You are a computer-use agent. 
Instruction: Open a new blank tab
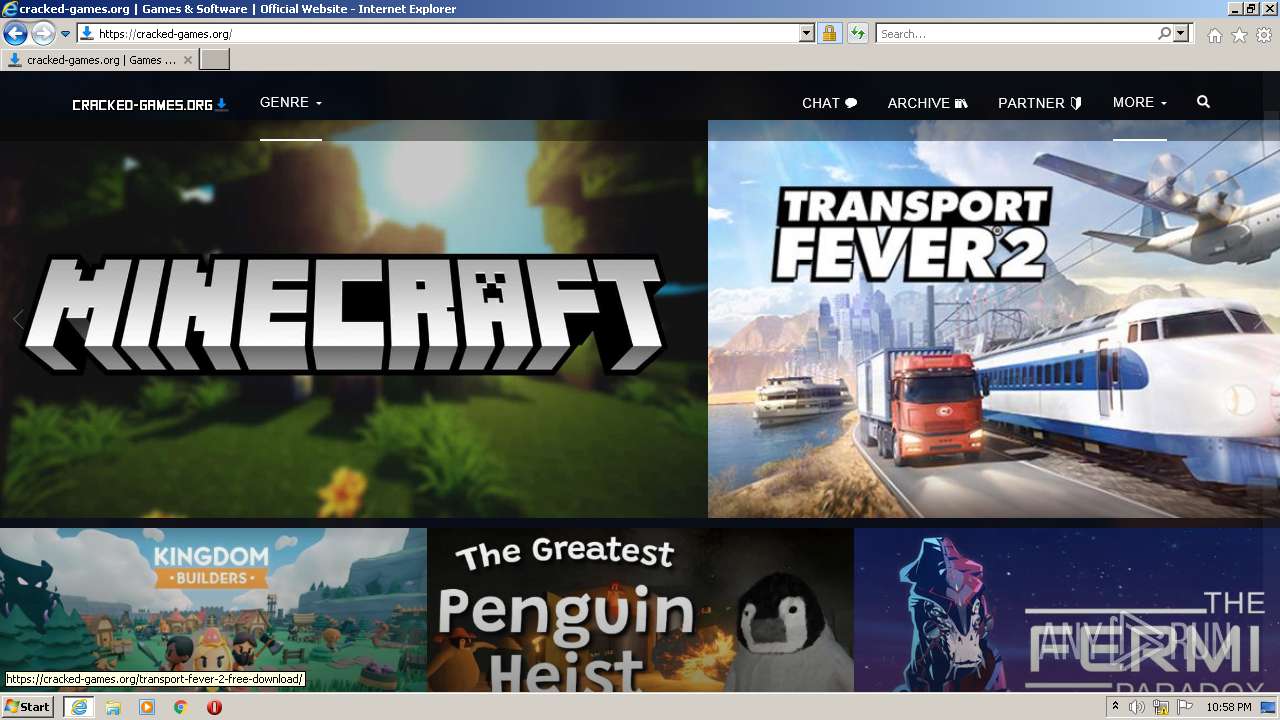point(215,60)
